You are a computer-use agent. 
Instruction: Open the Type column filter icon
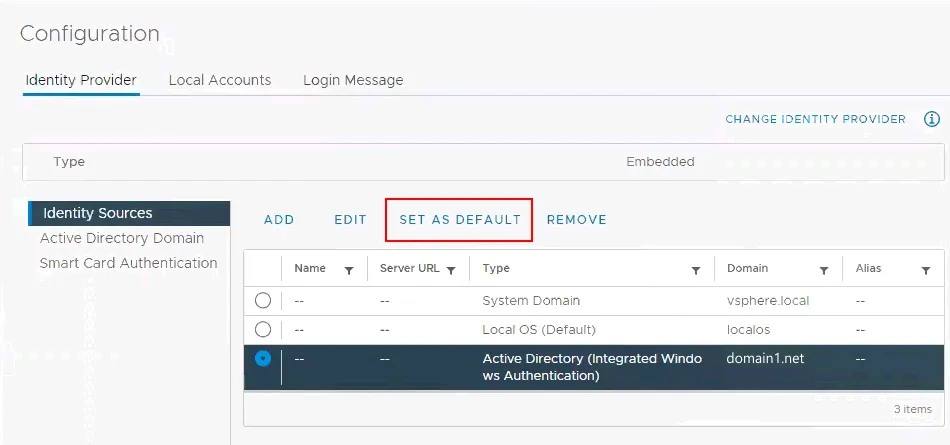[695, 270]
